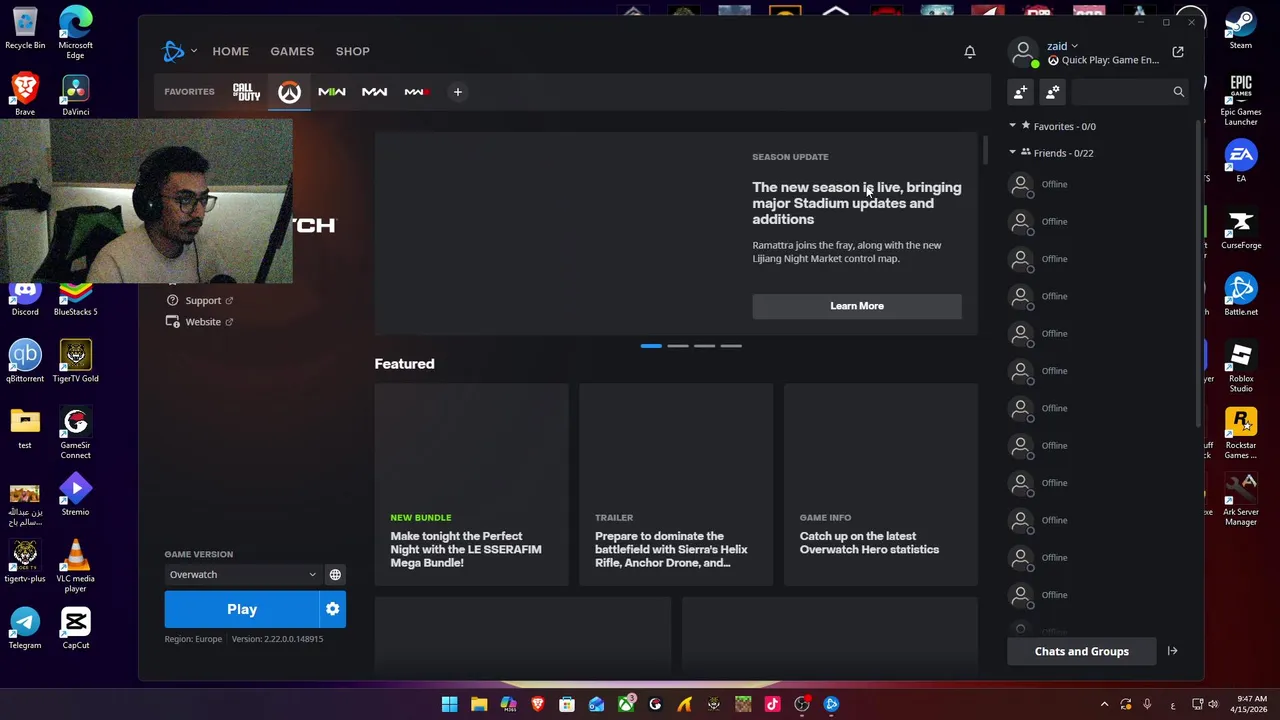Open VLC media player desktop icon

click(75, 566)
